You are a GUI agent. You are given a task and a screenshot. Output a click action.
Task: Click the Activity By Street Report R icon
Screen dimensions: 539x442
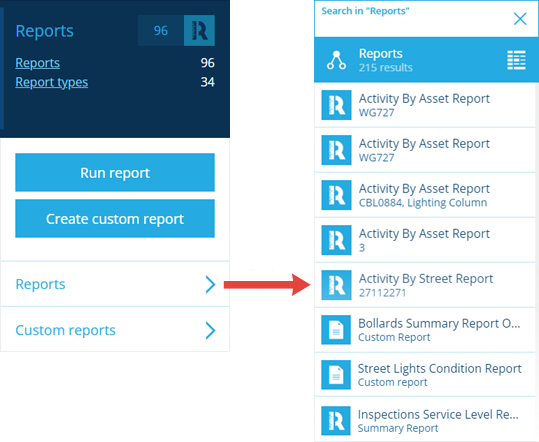336,285
